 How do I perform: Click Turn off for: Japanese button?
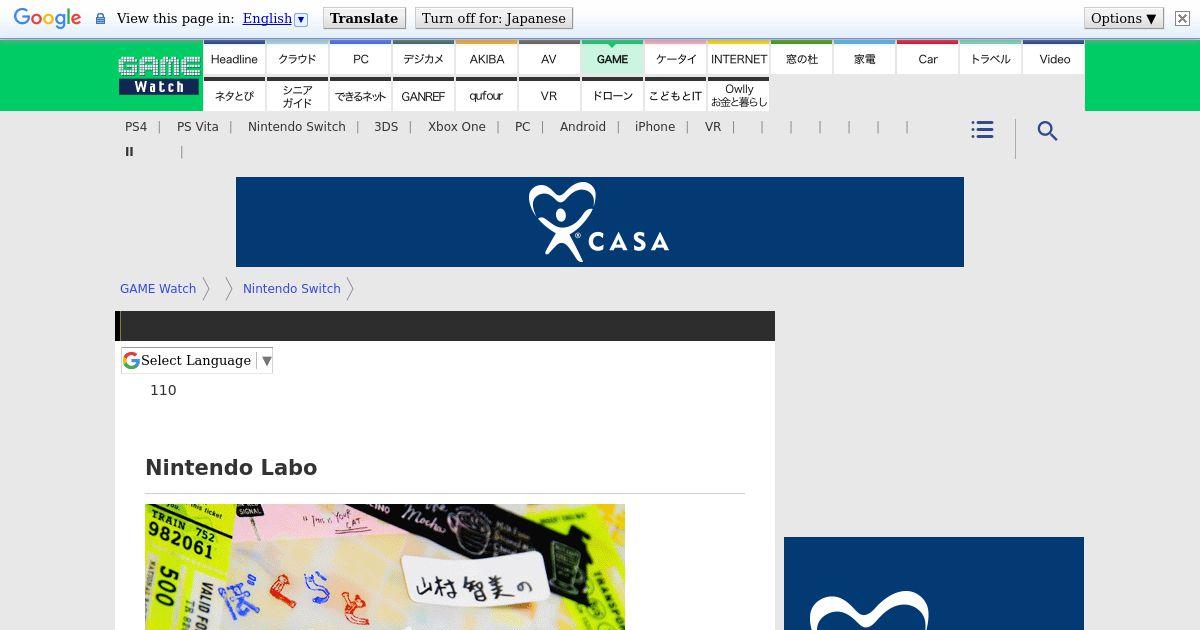493,18
